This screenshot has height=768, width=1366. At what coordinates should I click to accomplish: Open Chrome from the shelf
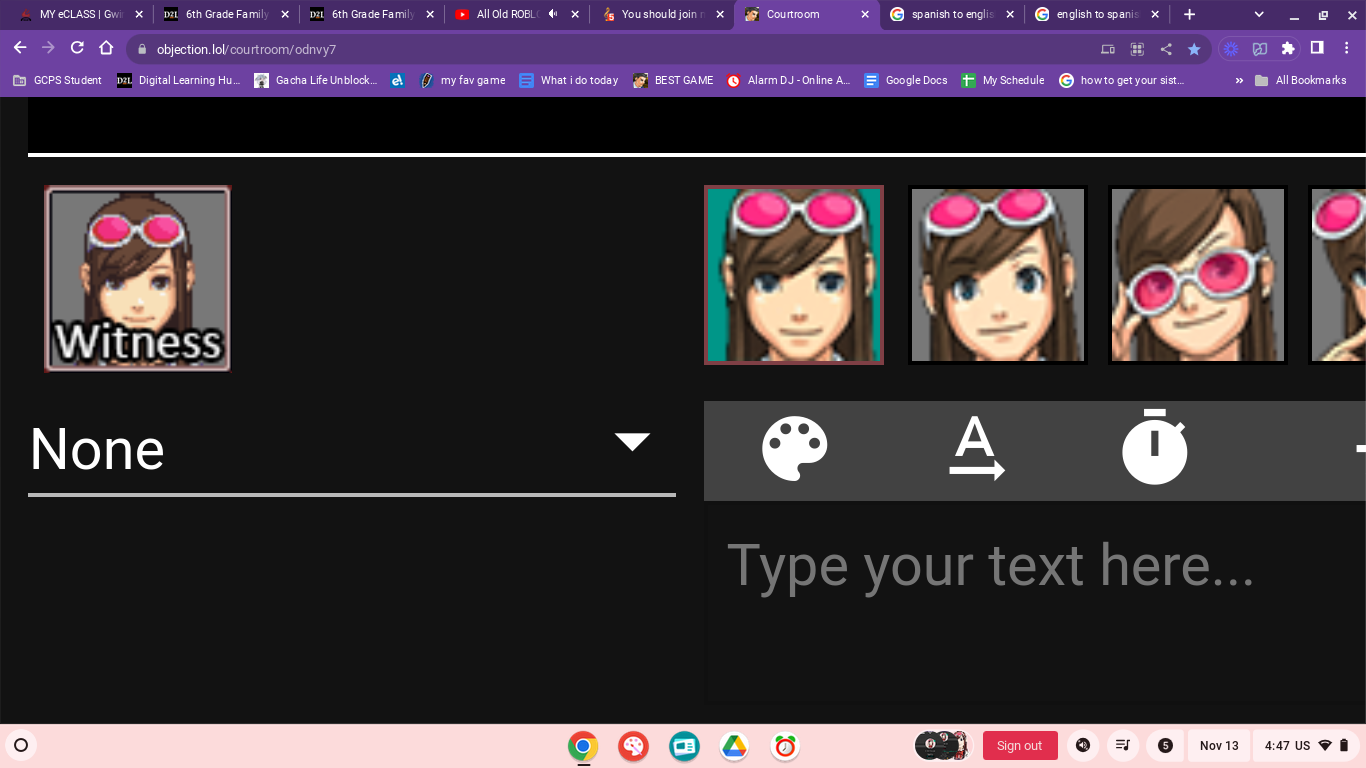coord(583,746)
